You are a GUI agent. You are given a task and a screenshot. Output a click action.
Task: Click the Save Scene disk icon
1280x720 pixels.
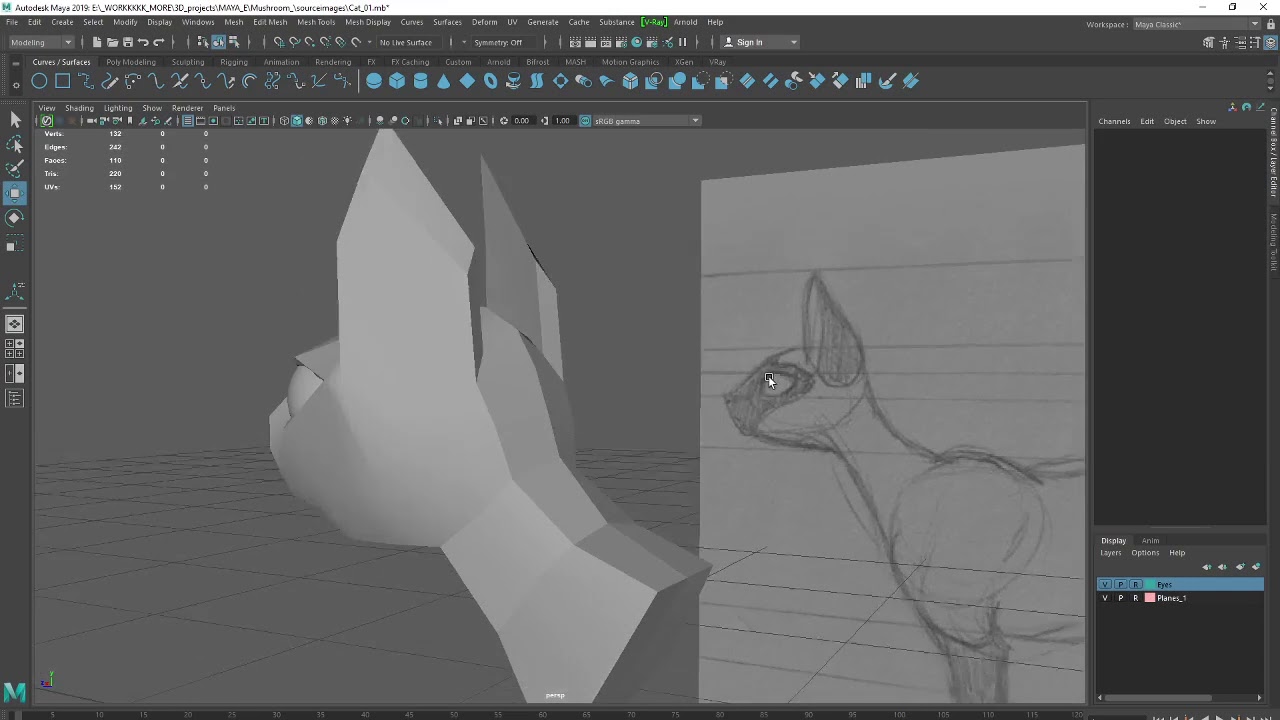pos(127,42)
